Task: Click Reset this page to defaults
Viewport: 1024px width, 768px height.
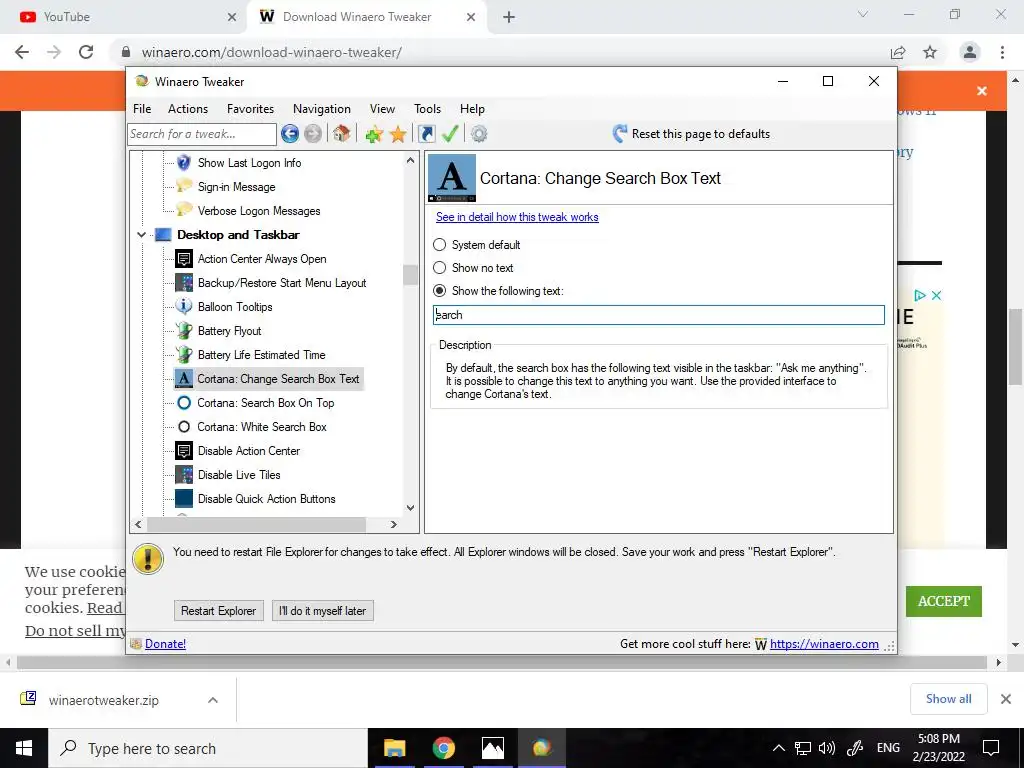Action: (x=692, y=134)
